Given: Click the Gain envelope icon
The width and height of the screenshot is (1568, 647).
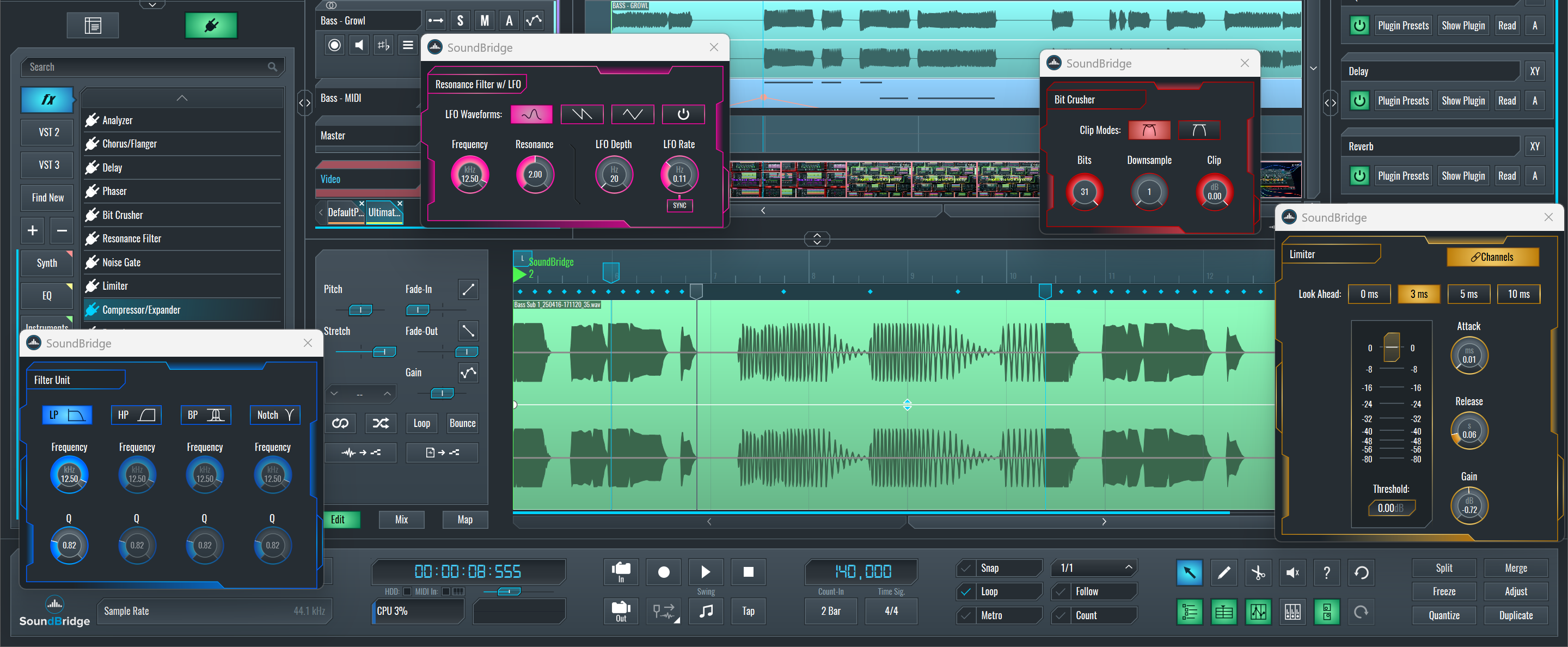Looking at the screenshot, I should tap(468, 373).
